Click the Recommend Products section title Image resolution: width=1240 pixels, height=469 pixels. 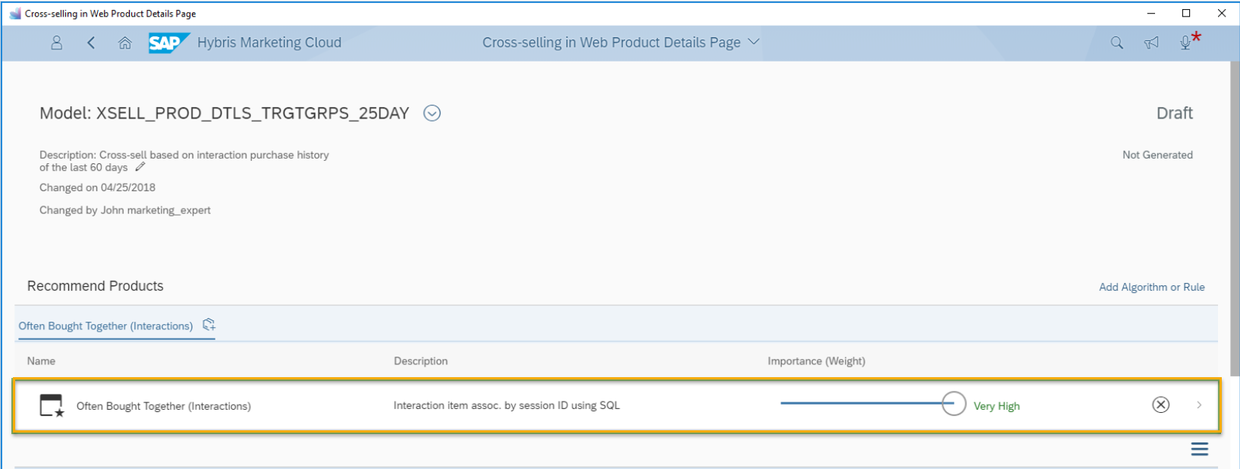95,286
